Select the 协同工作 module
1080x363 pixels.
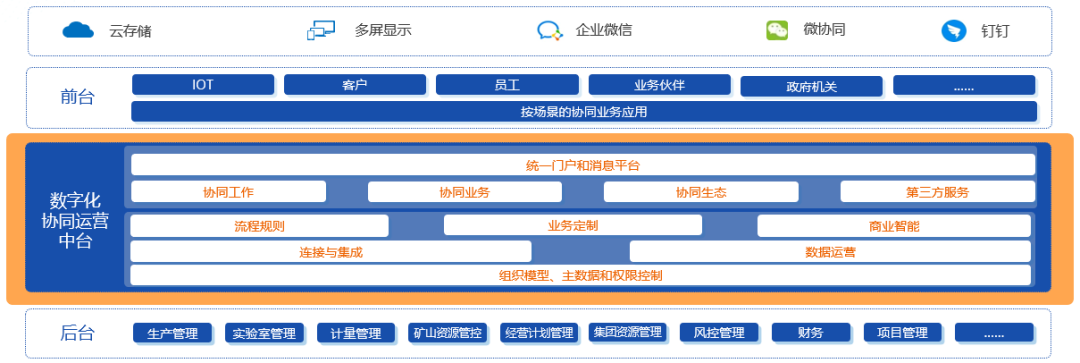[229, 192]
